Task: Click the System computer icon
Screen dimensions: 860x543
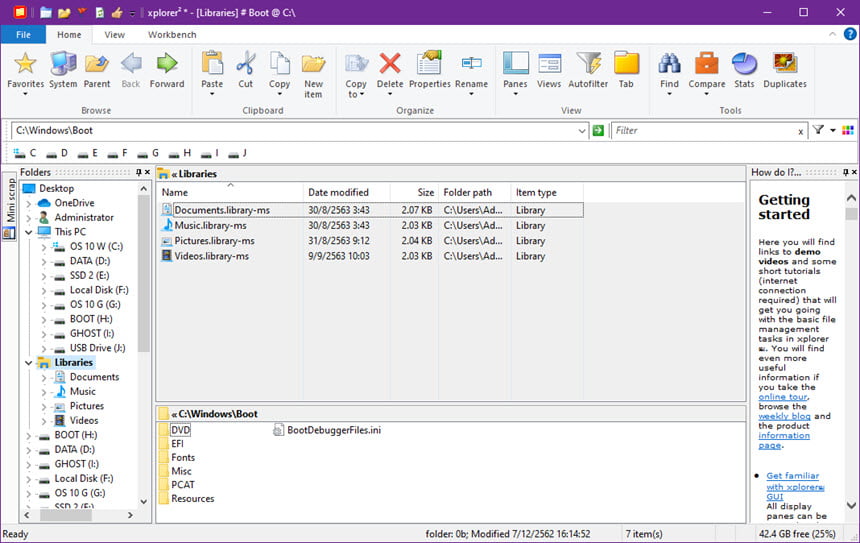Action: click(x=63, y=64)
